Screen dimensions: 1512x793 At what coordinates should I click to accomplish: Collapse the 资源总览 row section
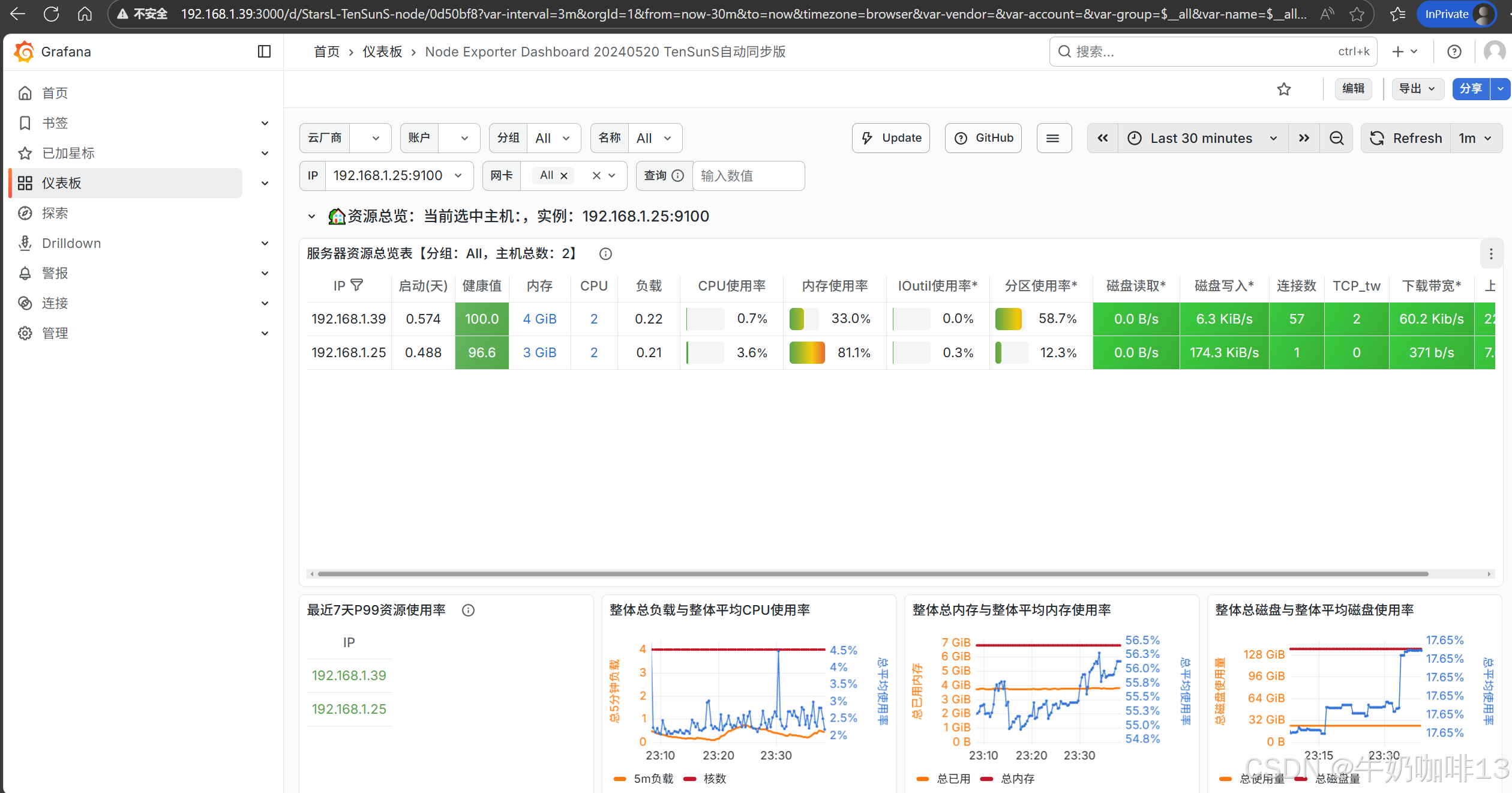click(311, 216)
